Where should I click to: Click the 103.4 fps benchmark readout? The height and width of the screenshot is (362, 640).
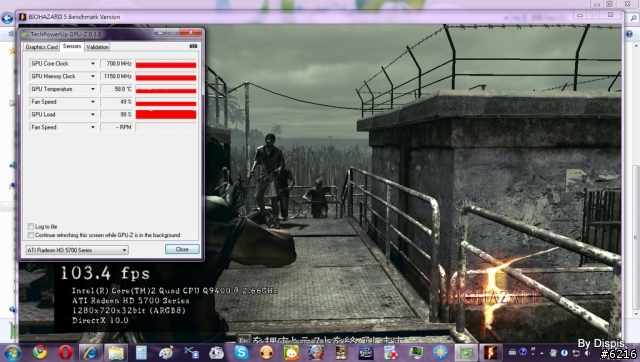(x=105, y=273)
